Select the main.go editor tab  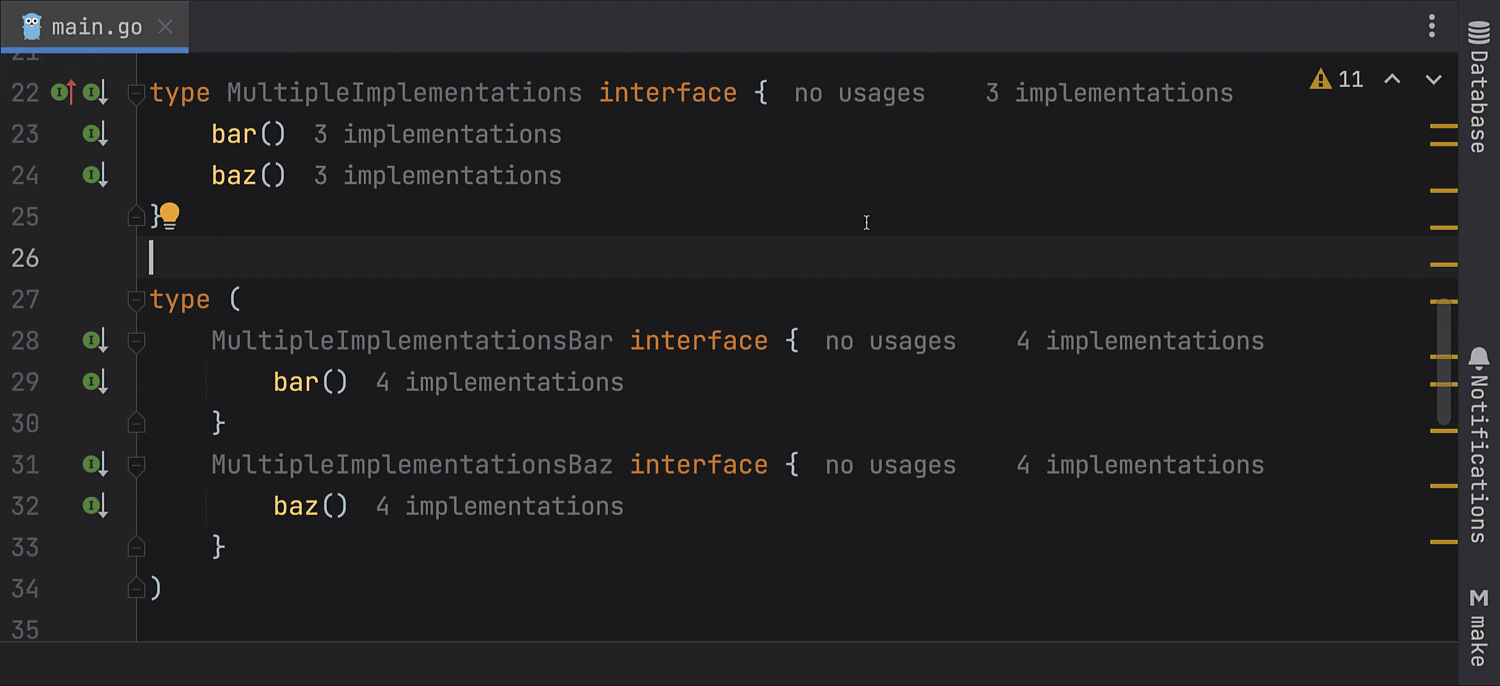[95, 27]
